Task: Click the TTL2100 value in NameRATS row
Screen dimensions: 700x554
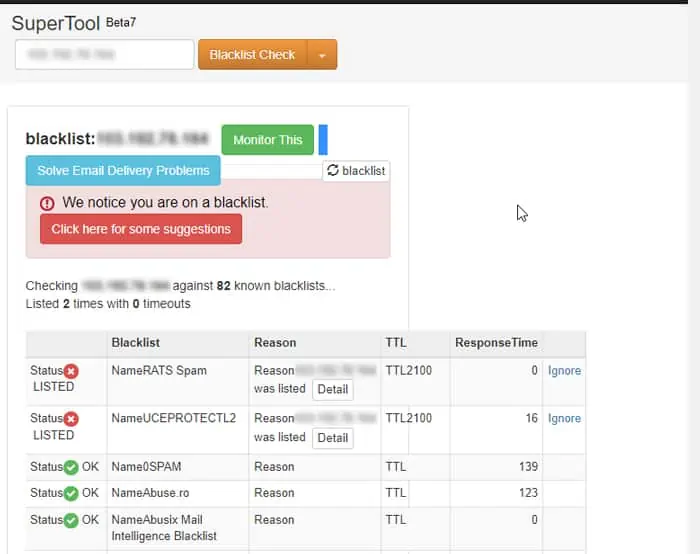Action: click(408, 371)
